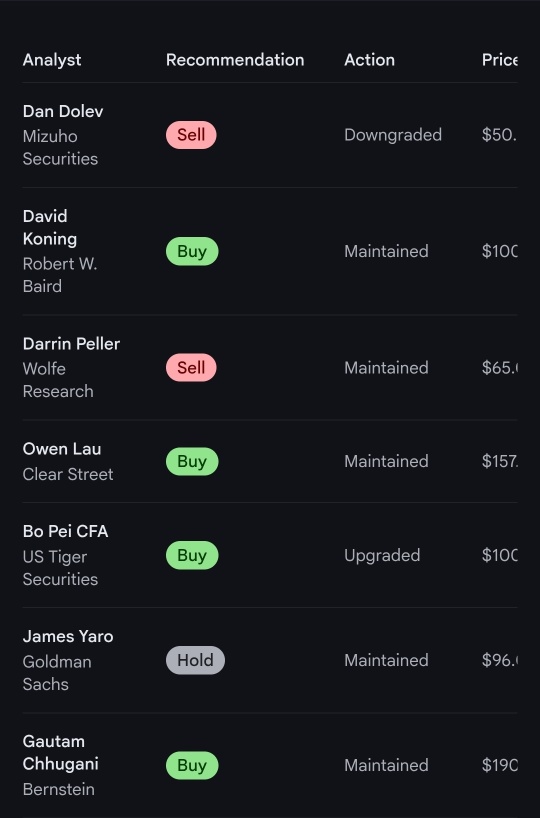Click the Goldman Sachs firm text
This screenshot has width=540, height=818.
57,673
